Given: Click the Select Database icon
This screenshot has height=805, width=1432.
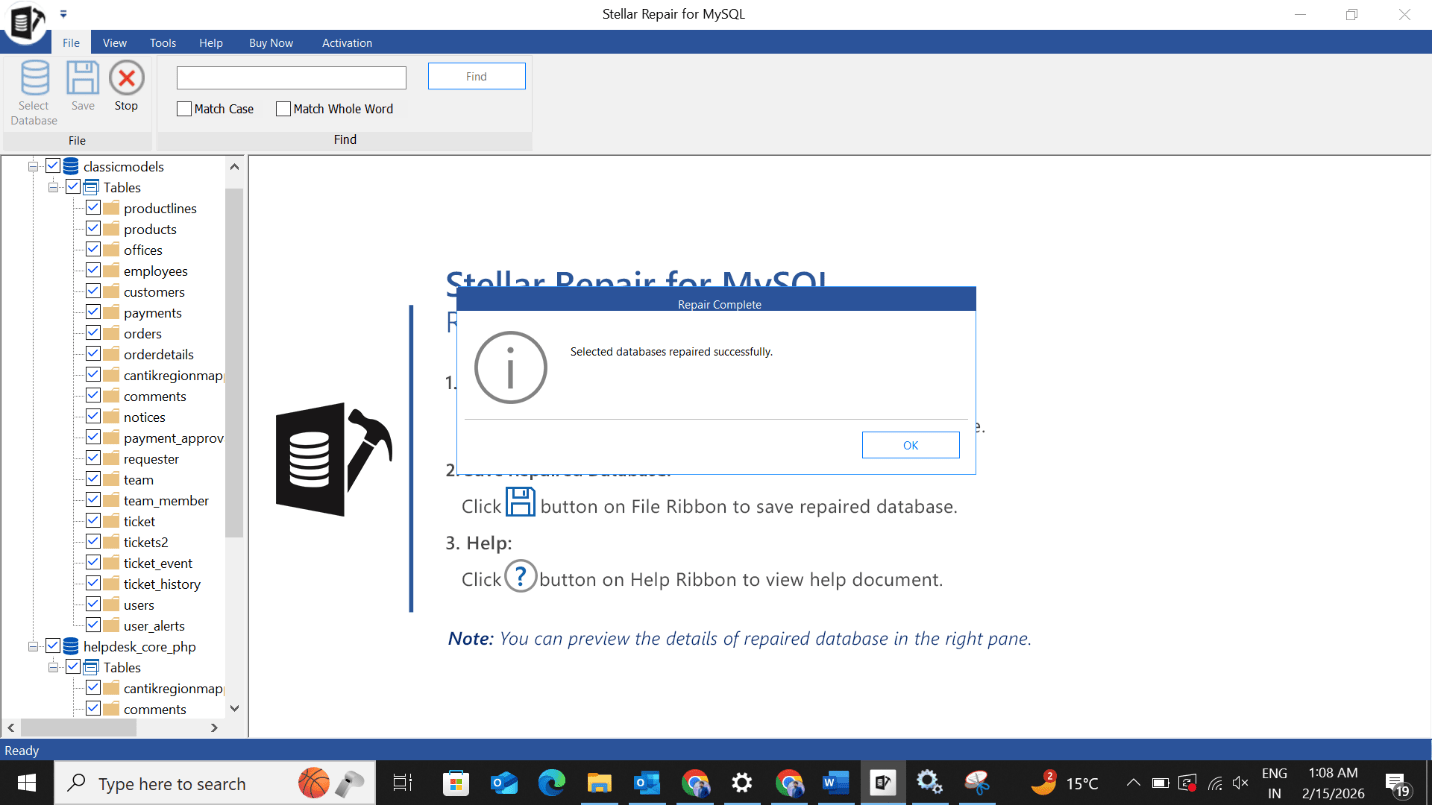Looking at the screenshot, I should [x=34, y=79].
